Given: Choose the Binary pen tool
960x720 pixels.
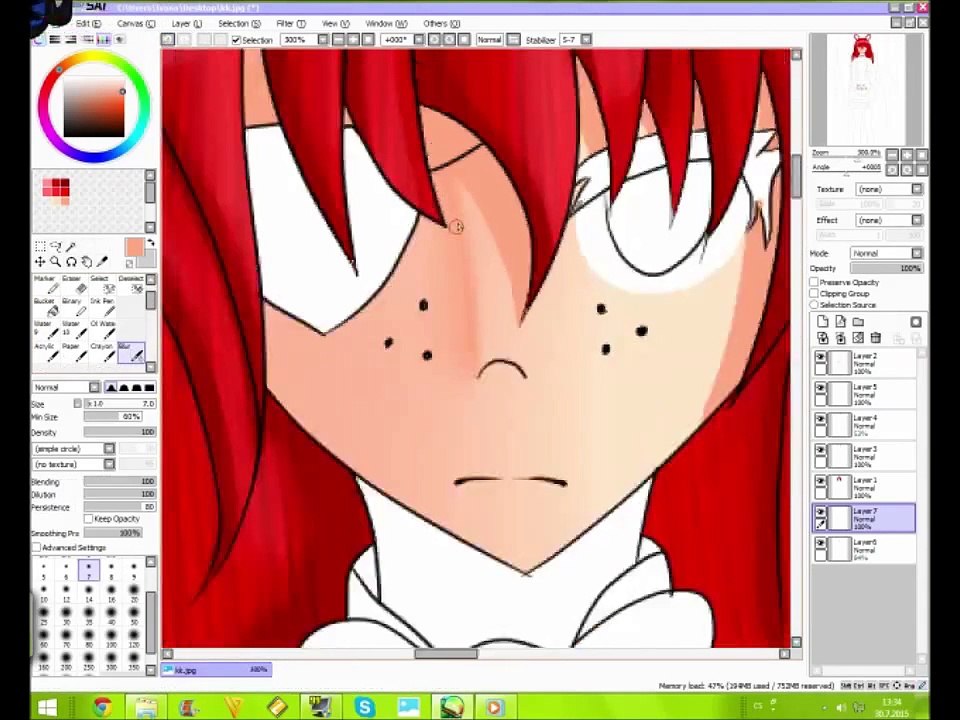Looking at the screenshot, I should (73, 307).
